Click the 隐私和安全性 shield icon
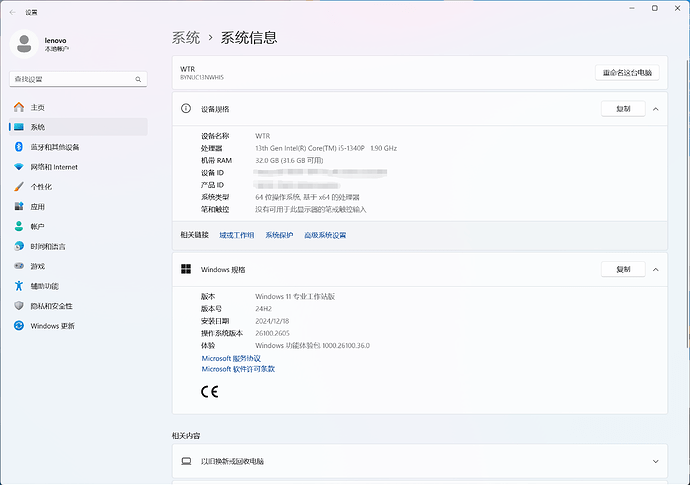 [18, 306]
